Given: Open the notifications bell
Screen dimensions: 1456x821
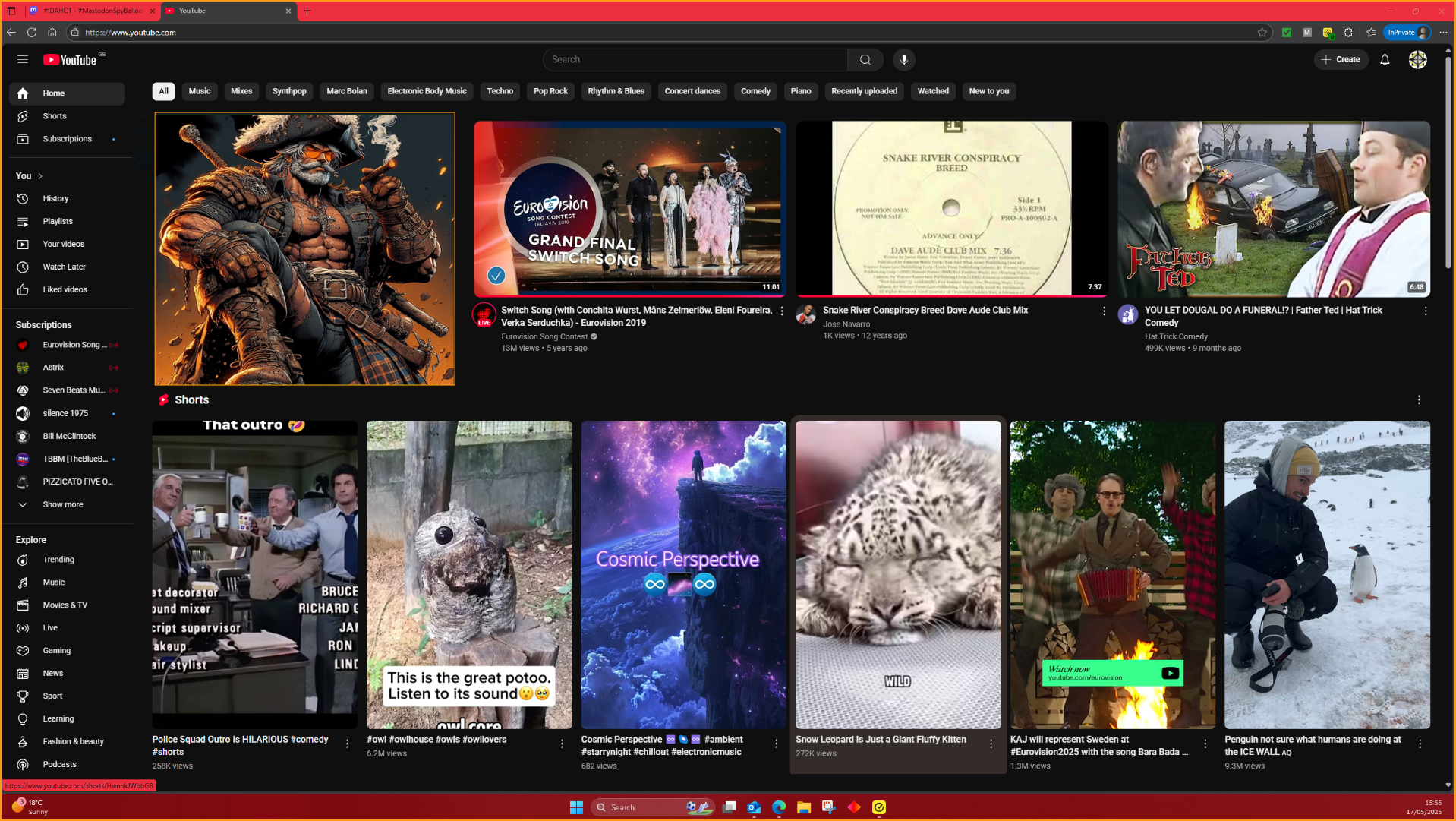Looking at the screenshot, I should point(1385,59).
